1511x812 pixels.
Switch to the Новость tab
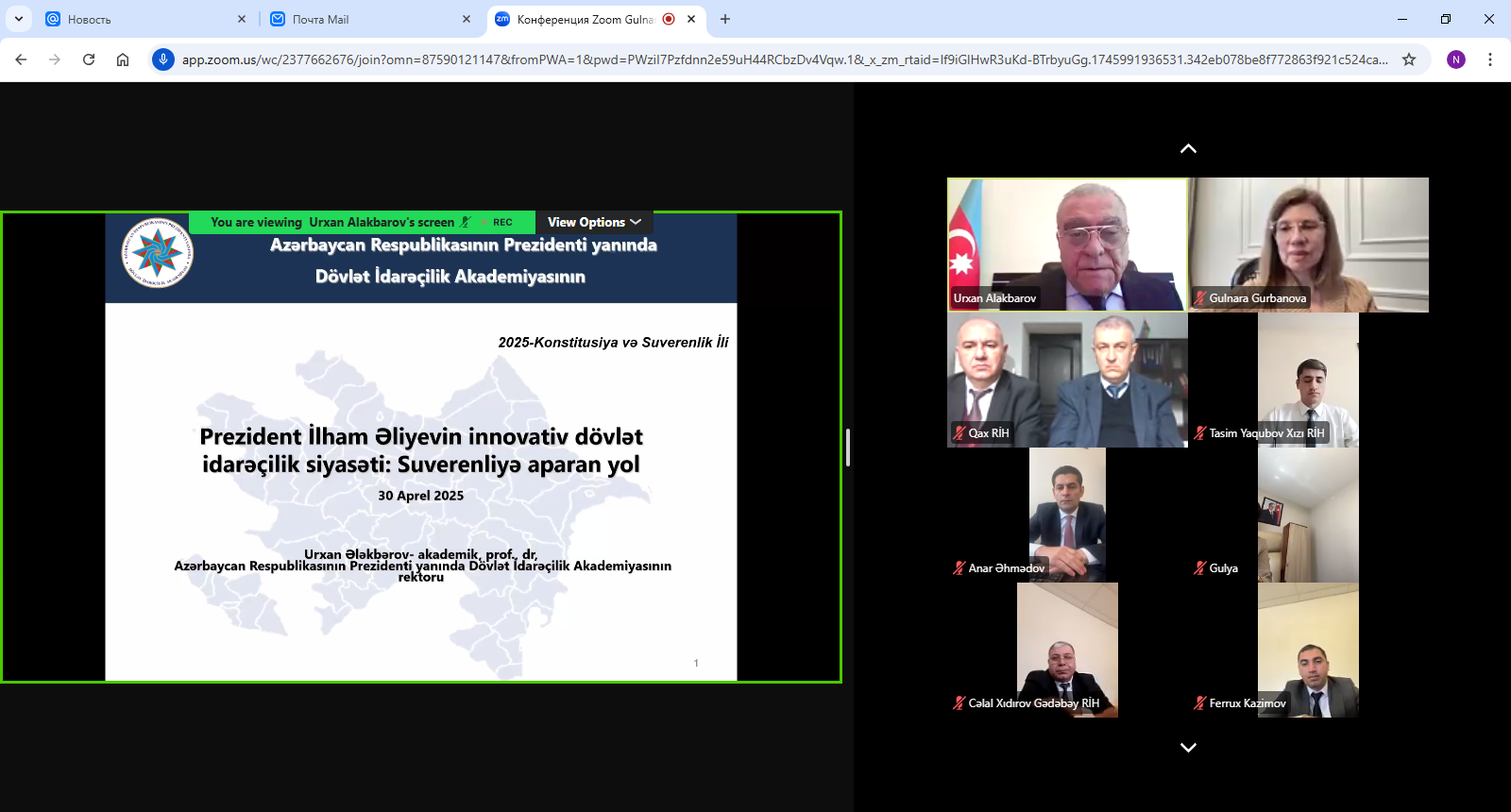pos(142,19)
